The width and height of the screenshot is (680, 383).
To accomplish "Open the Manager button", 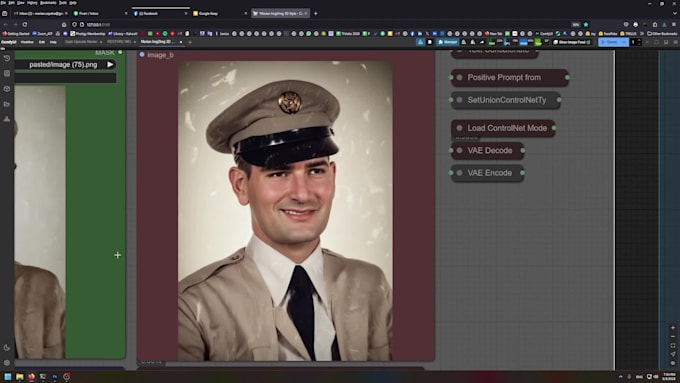I will click(x=448, y=42).
